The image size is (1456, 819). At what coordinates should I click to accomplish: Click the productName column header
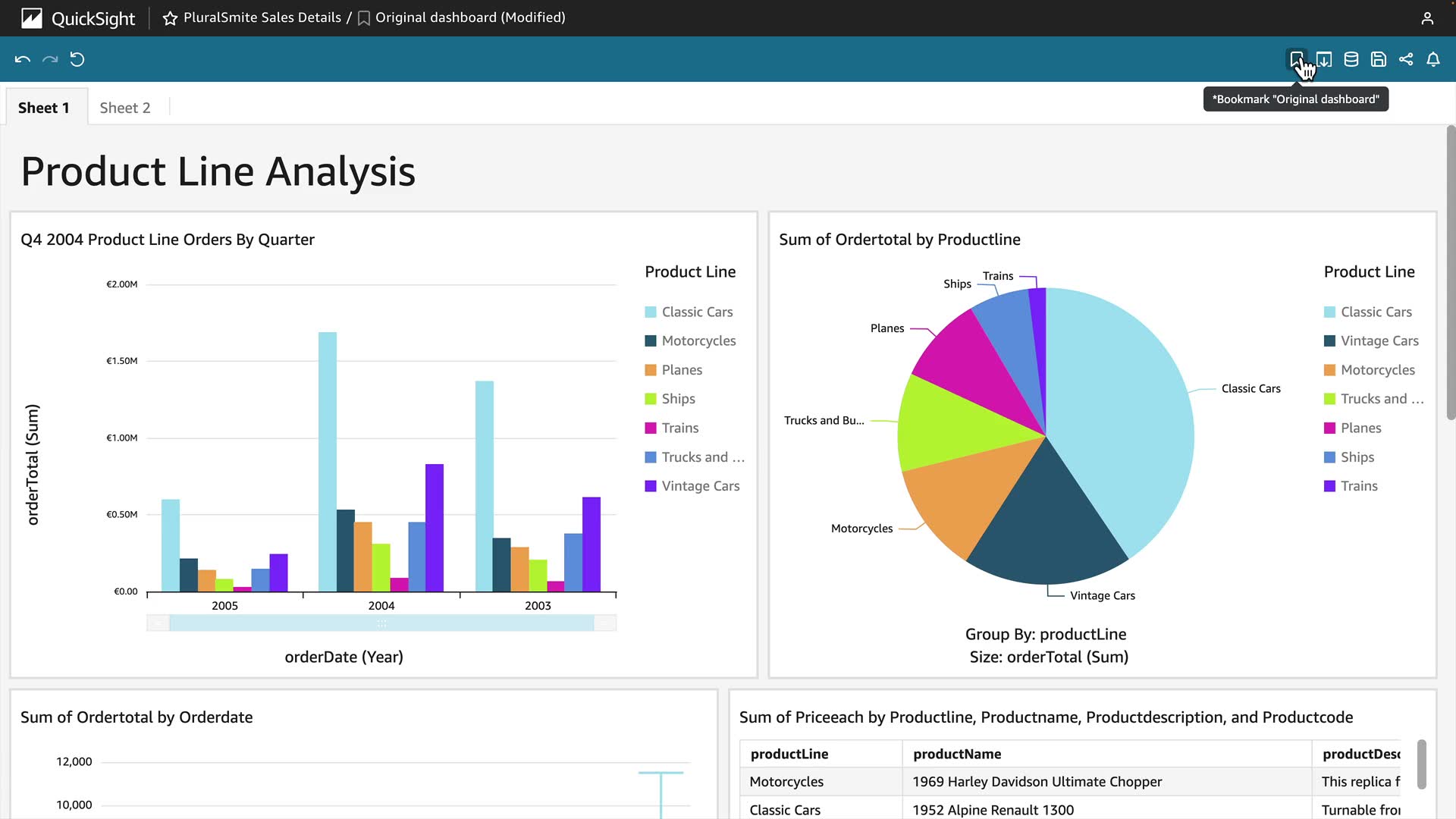(957, 754)
